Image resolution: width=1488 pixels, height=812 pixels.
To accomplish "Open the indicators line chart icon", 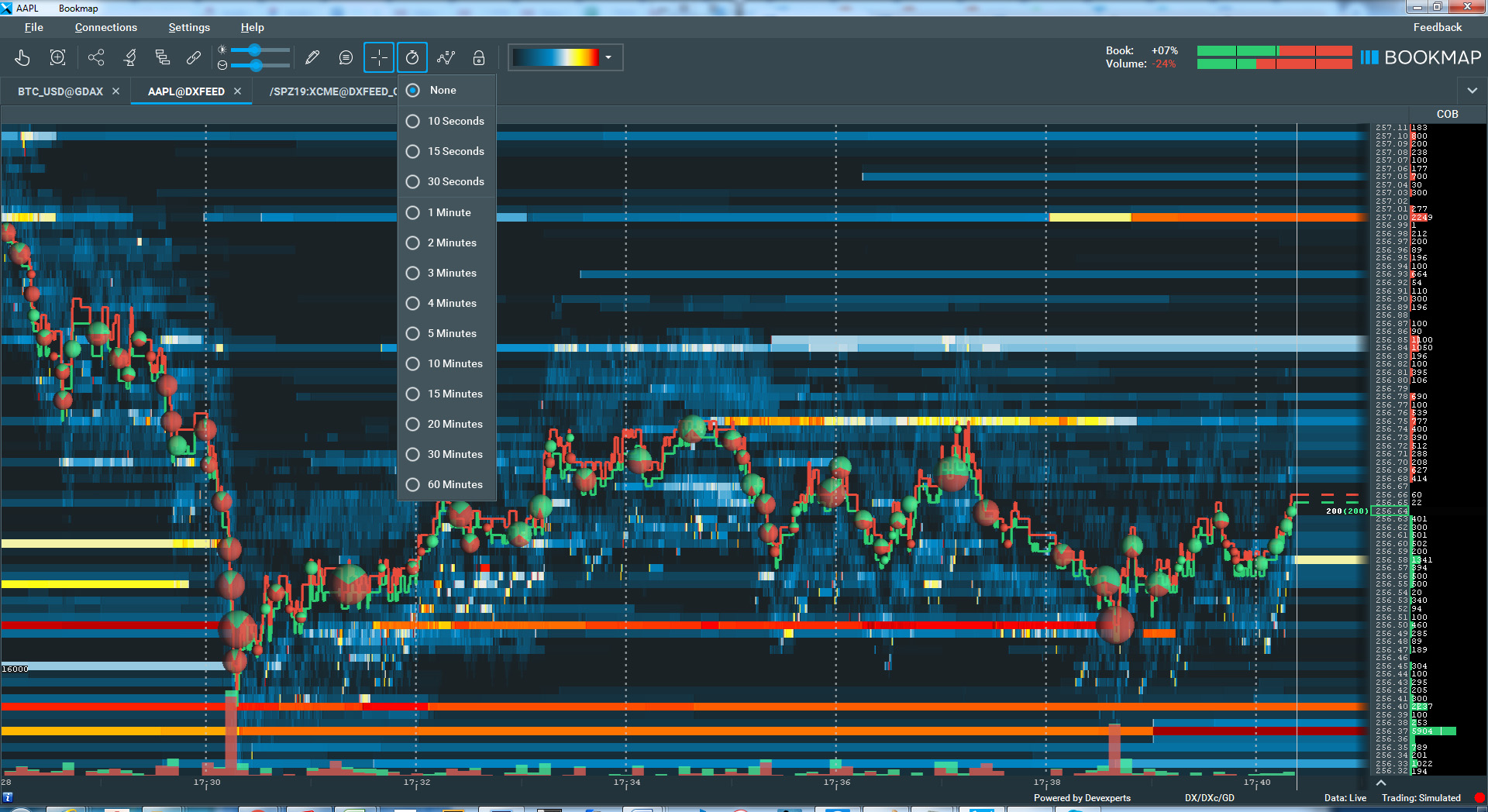I will 446,57.
